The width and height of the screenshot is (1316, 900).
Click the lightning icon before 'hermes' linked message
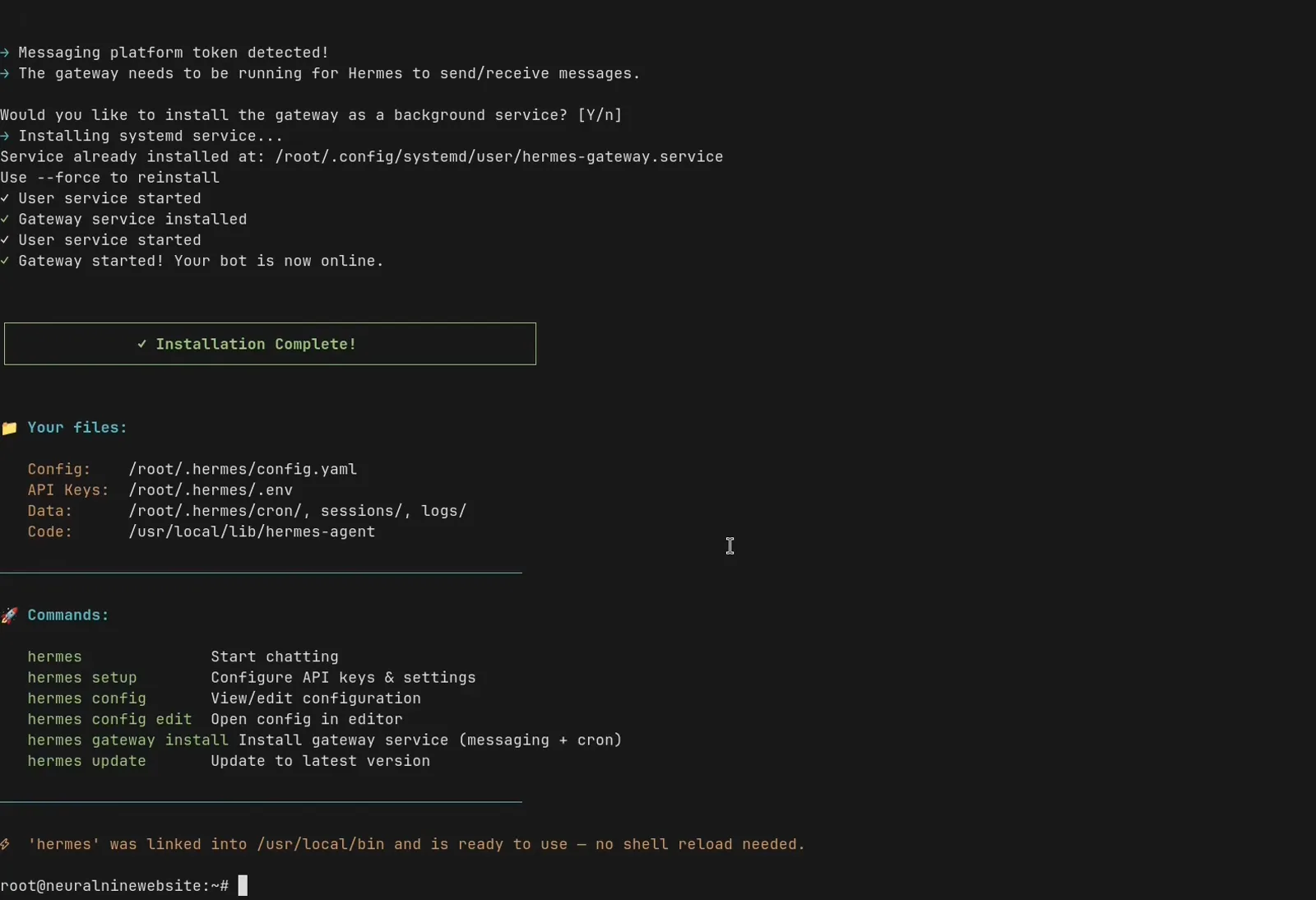[x=5, y=844]
